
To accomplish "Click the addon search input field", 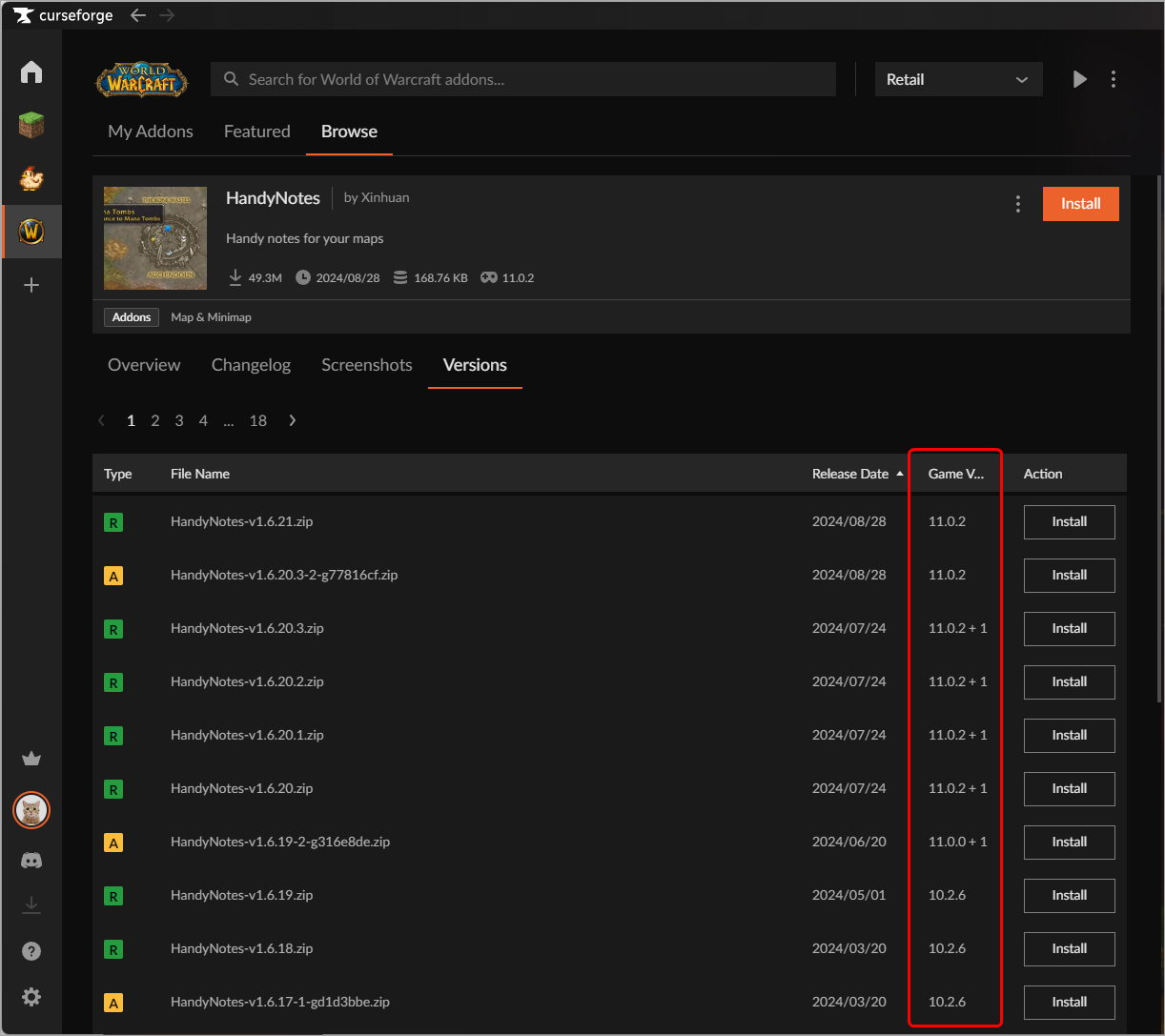I will pos(522,79).
